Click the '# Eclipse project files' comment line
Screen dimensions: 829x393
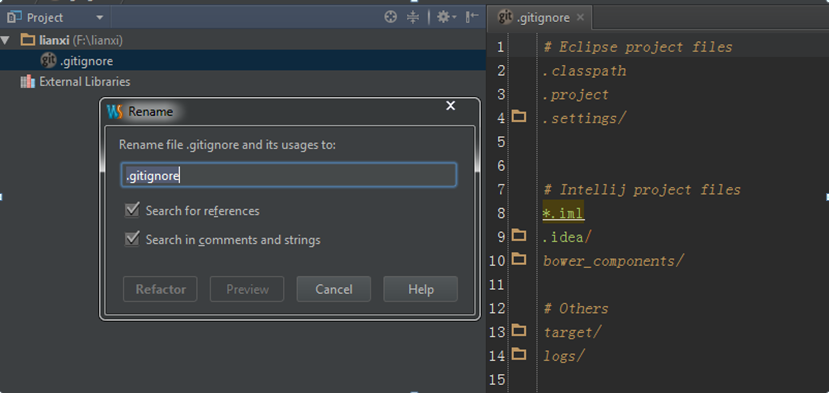tap(638, 47)
